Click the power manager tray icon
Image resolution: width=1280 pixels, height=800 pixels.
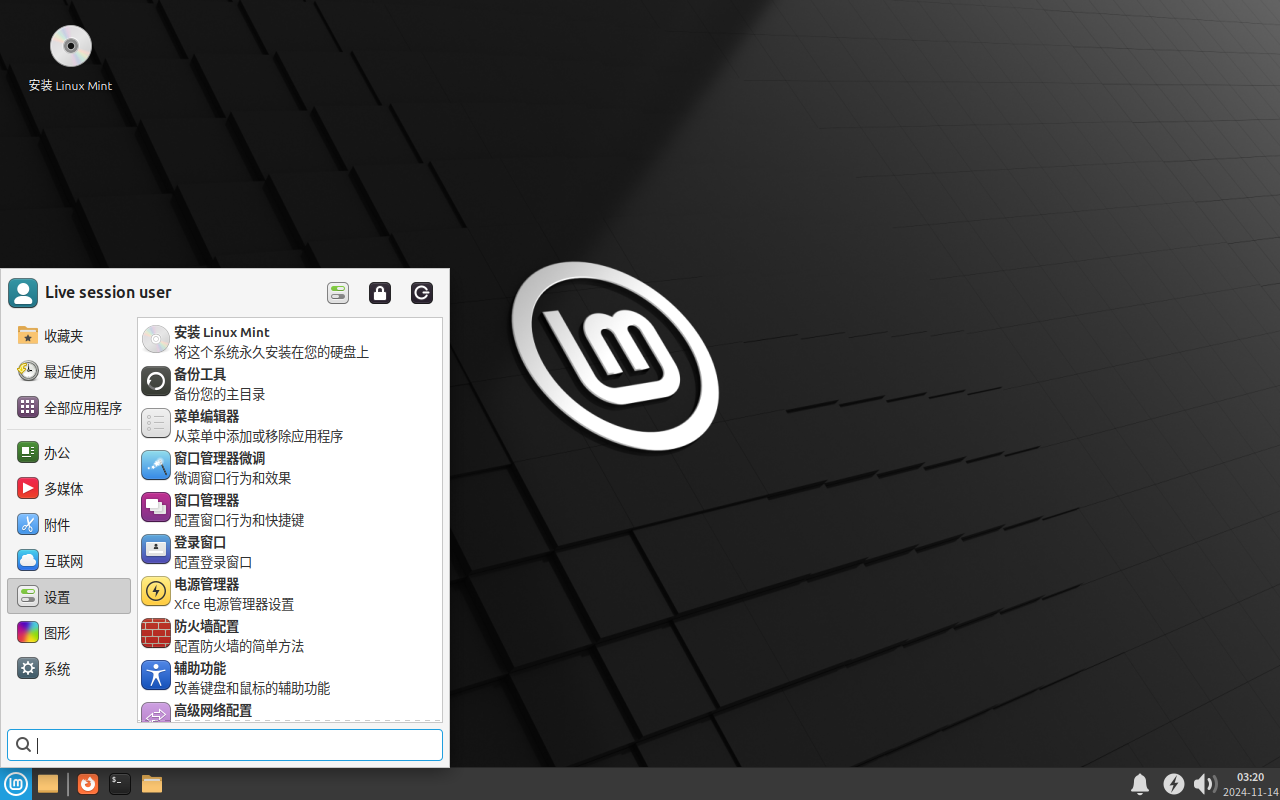click(x=1174, y=784)
